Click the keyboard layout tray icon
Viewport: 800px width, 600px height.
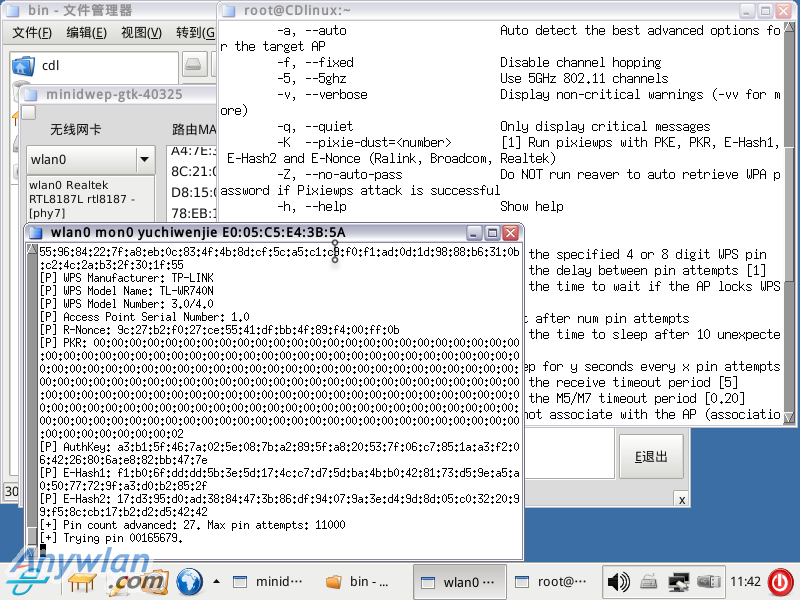(648, 582)
